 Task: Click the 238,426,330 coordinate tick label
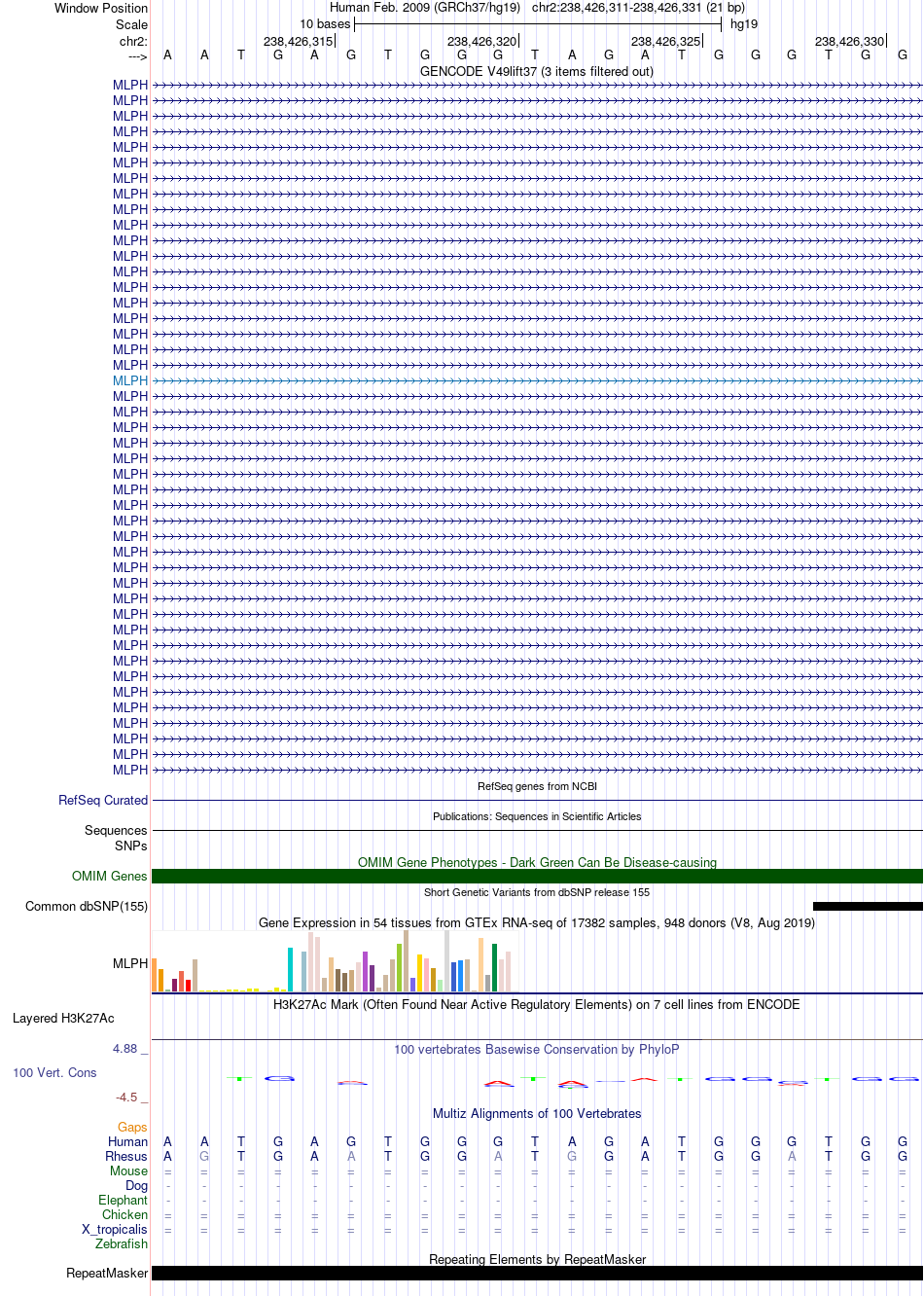tap(849, 41)
